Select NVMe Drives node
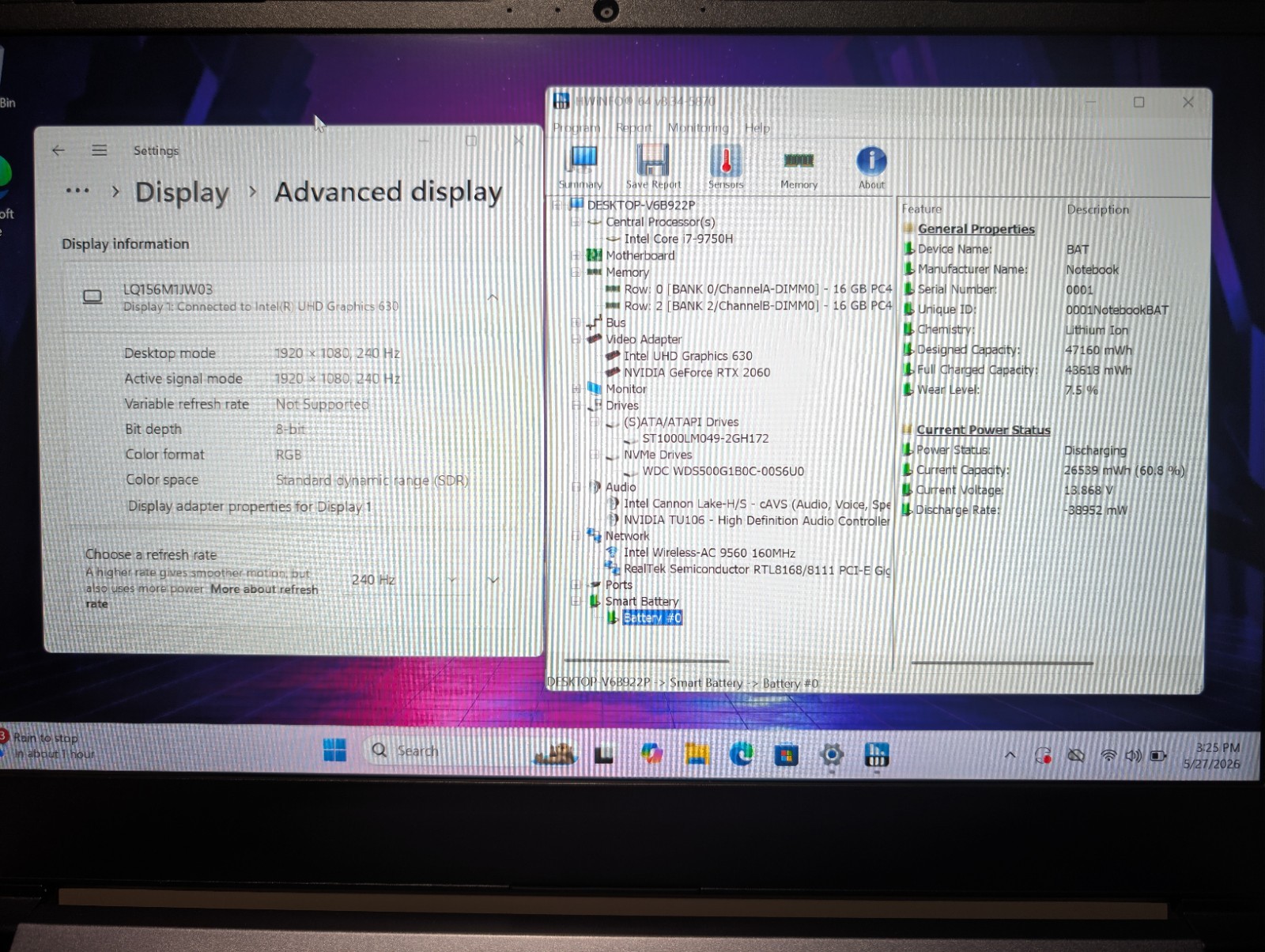1265x952 pixels. (658, 455)
